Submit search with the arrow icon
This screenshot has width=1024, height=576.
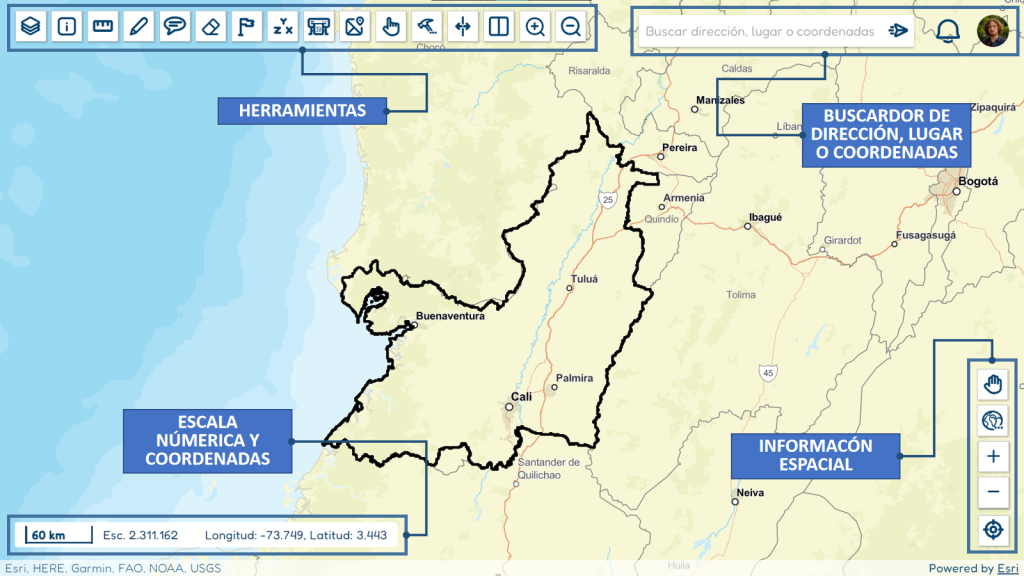[898, 31]
